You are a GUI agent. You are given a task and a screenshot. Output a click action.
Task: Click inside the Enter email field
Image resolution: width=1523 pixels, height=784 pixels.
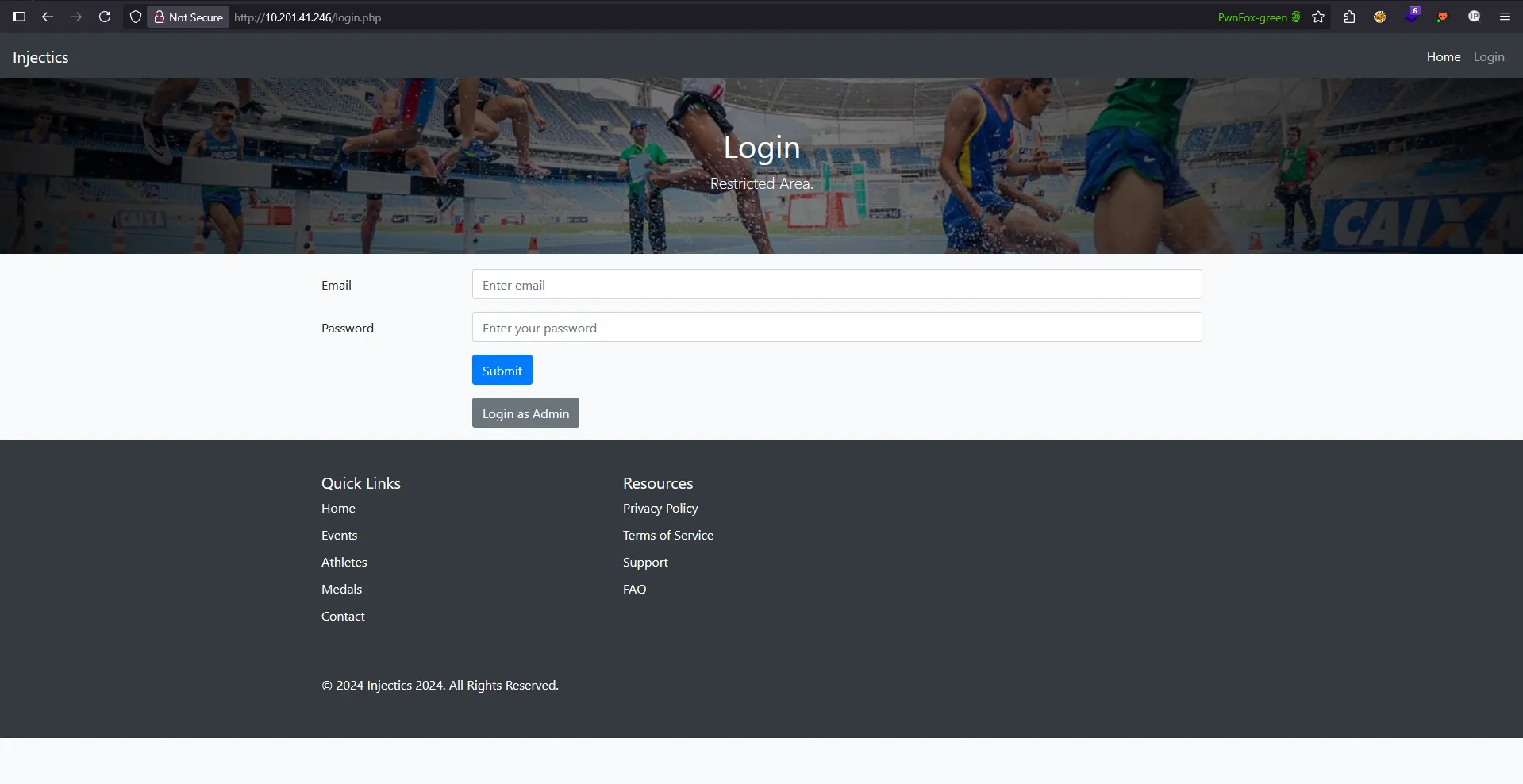[x=836, y=284]
